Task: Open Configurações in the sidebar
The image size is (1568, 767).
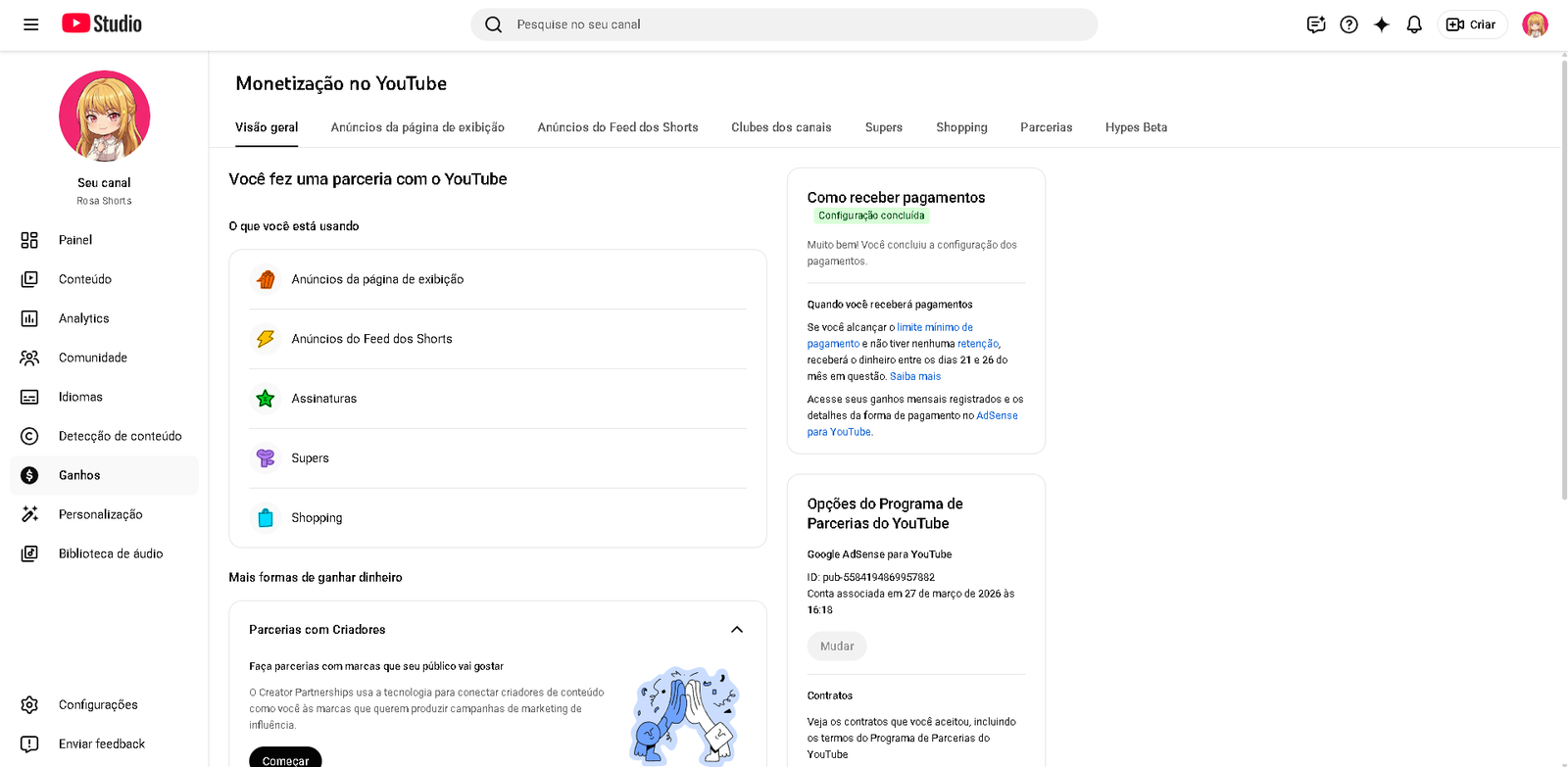Action: pos(98,704)
